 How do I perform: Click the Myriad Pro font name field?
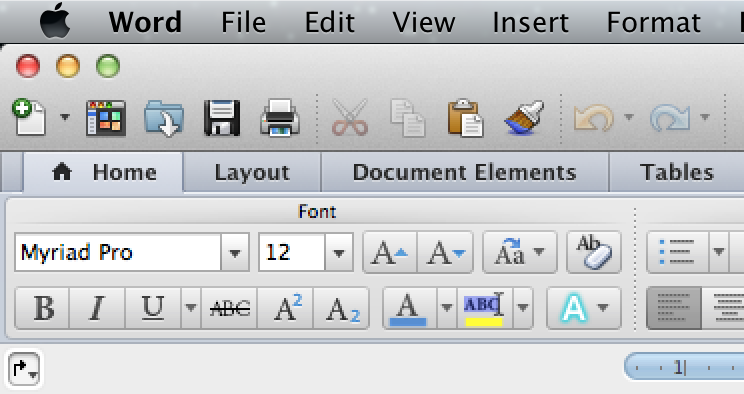(x=118, y=253)
